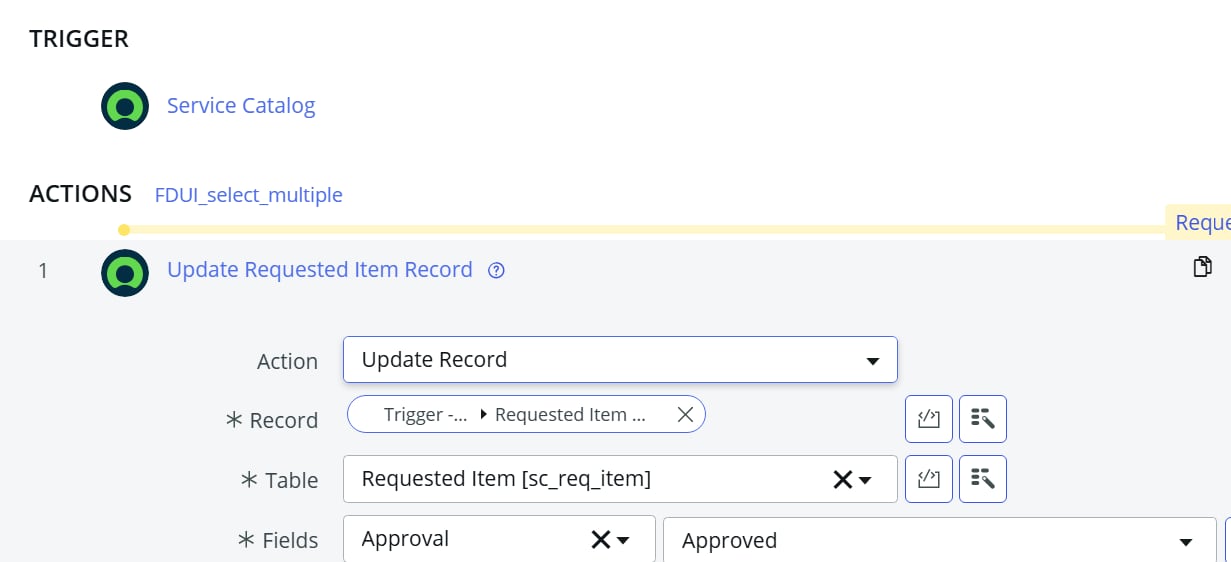Click the copy action clipboard icon
Viewport: 1231px width, 562px height.
(x=1203, y=267)
